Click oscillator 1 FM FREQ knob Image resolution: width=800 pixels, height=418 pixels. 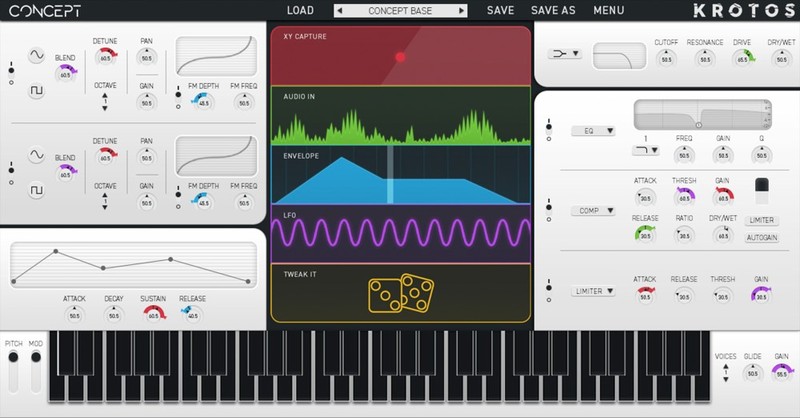(x=244, y=103)
